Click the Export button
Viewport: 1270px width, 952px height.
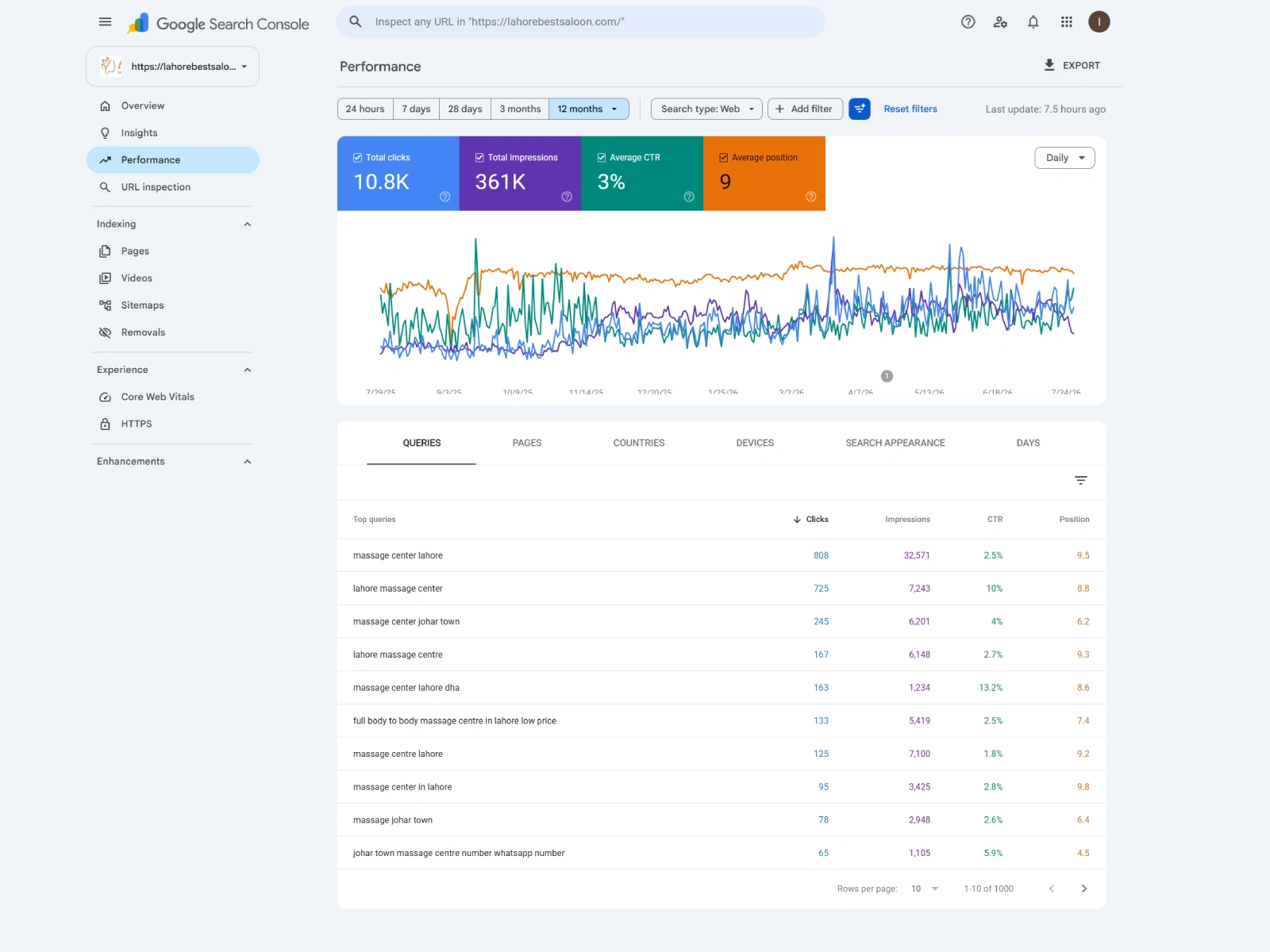point(1072,66)
